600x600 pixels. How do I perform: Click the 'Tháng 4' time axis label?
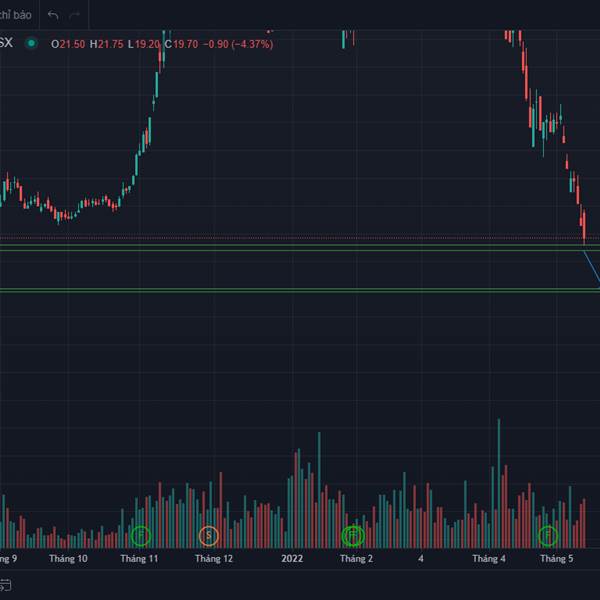click(489, 559)
